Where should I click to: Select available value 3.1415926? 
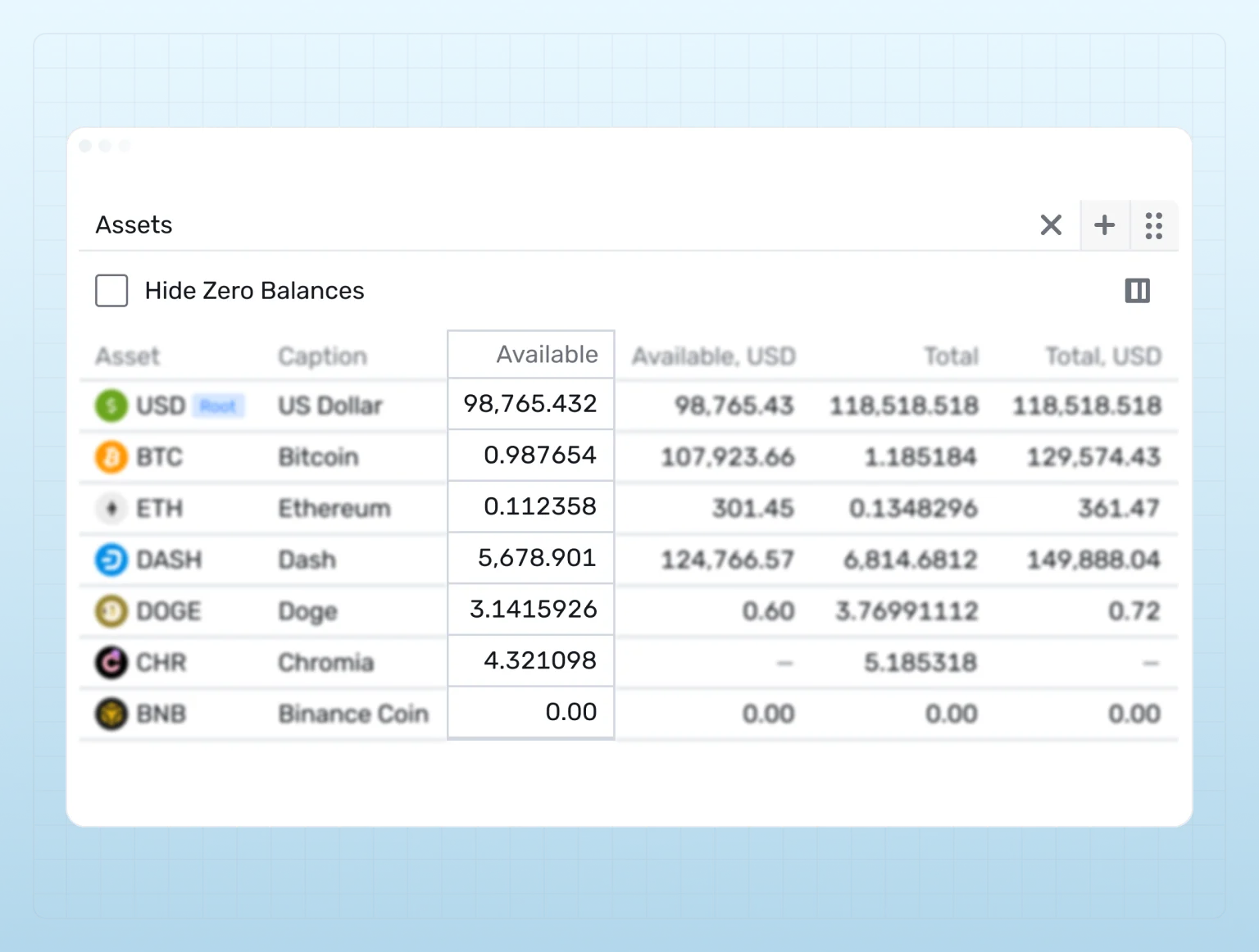(534, 610)
